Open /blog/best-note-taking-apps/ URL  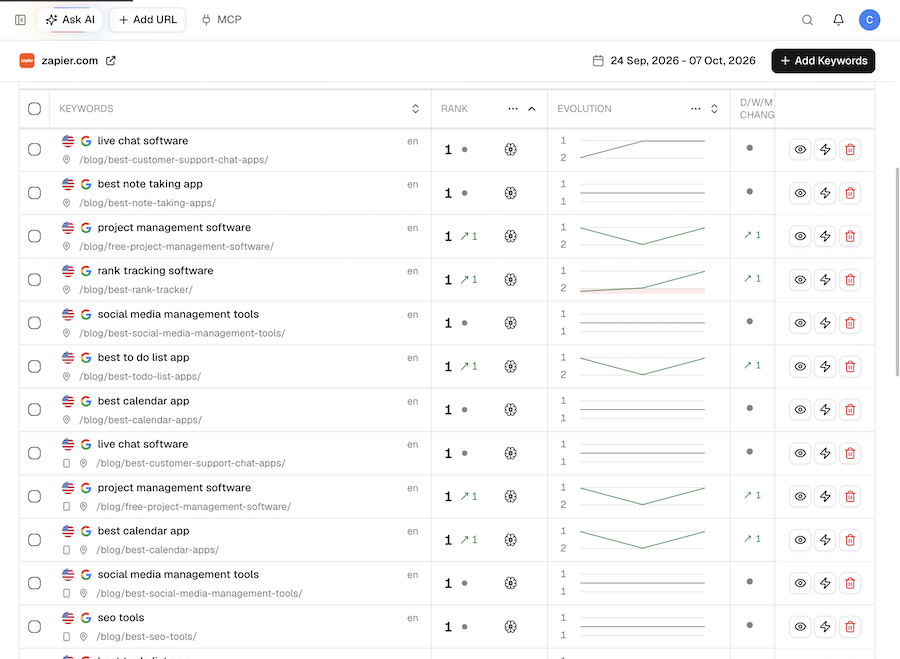click(148, 203)
